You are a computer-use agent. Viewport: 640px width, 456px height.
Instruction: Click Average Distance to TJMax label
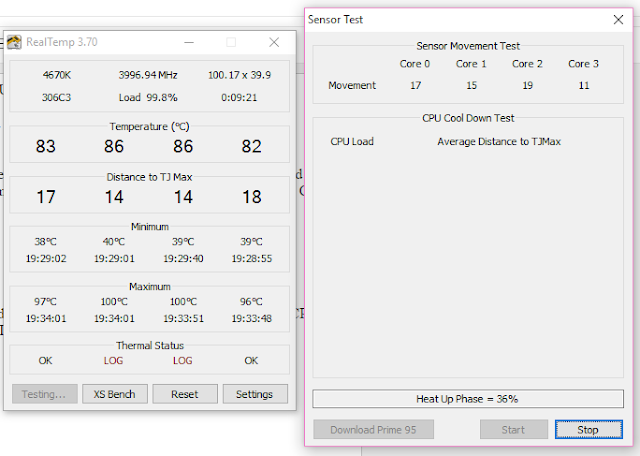[499, 141]
